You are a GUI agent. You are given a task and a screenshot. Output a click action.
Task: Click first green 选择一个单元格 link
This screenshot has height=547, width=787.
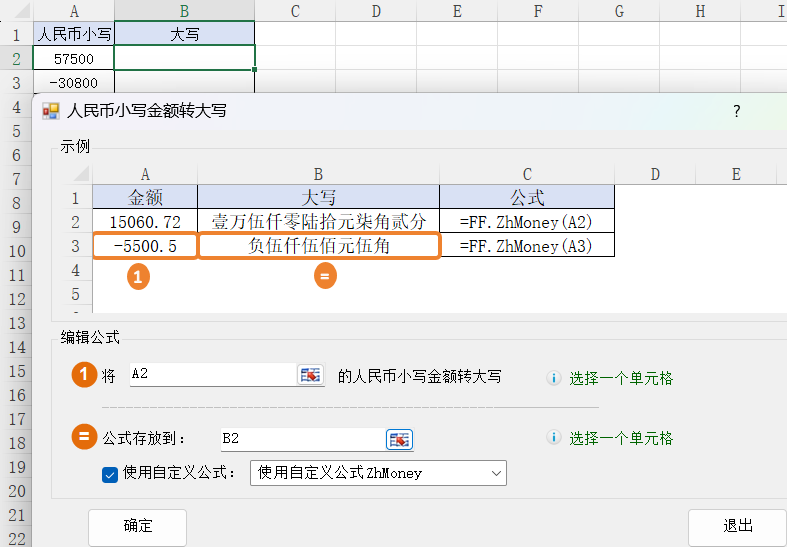tap(621, 379)
